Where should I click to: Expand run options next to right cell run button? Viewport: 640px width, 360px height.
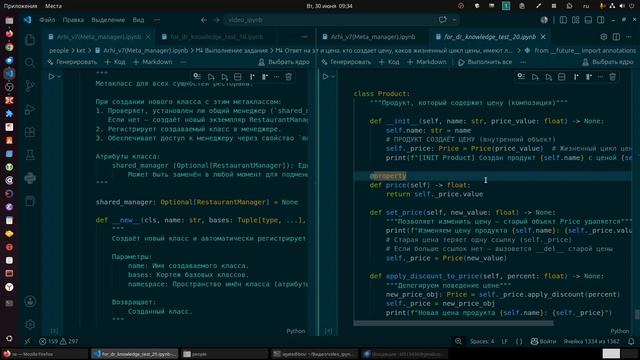coord(333,77)
